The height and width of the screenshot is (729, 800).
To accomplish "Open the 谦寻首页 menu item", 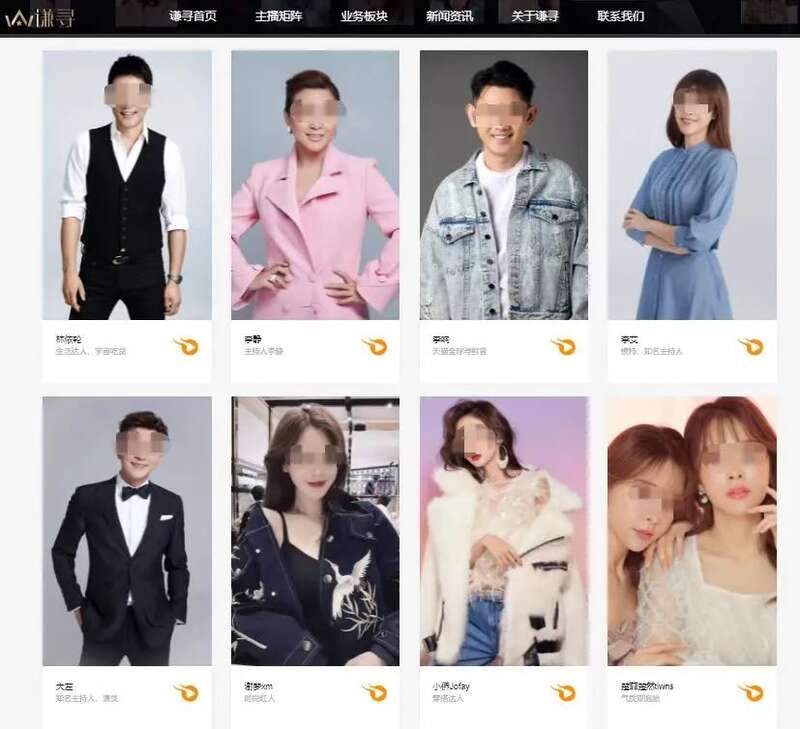I will [x=193, y=16].
